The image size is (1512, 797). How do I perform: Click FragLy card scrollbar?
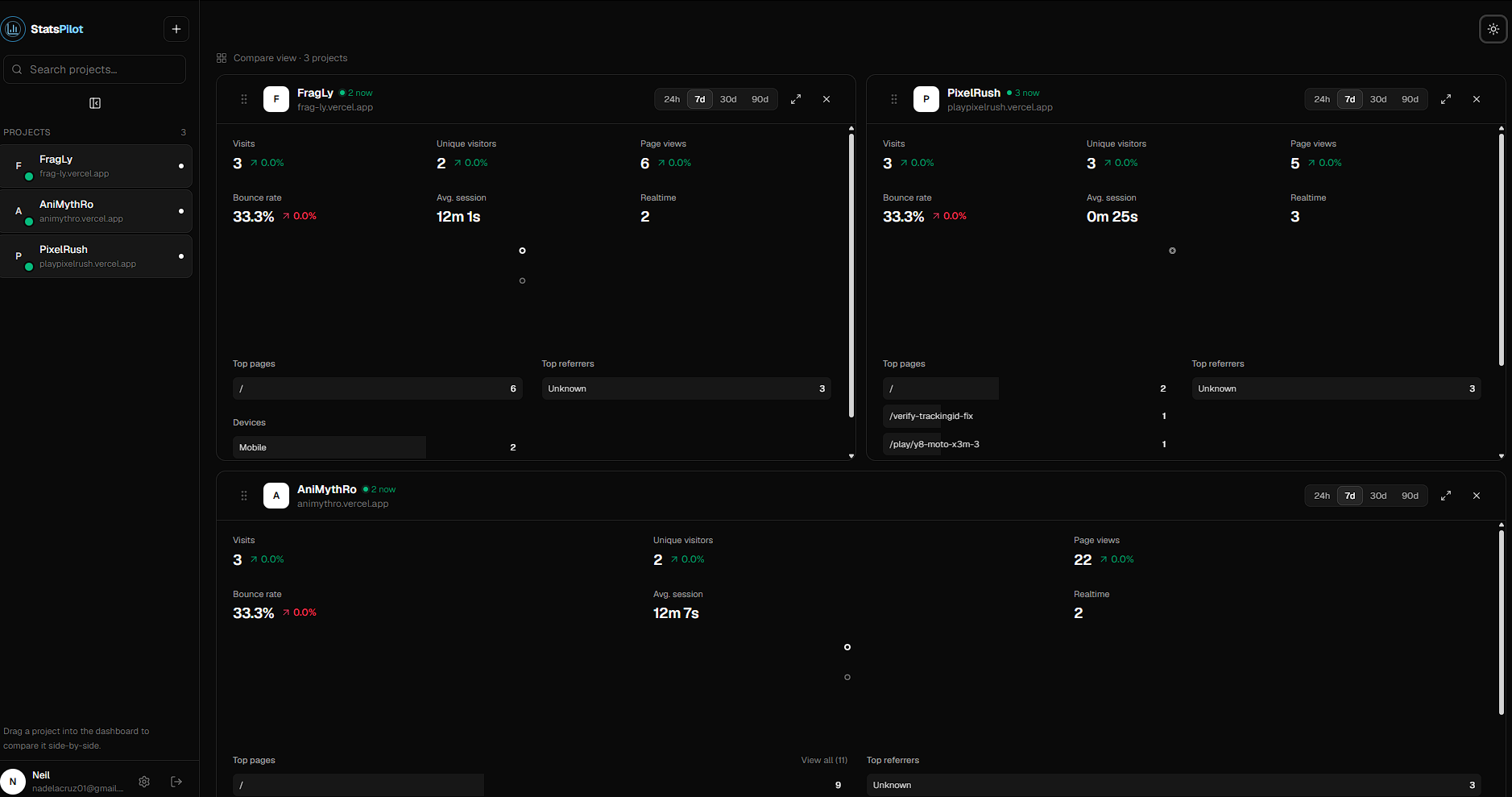click(x=851, y=276)
